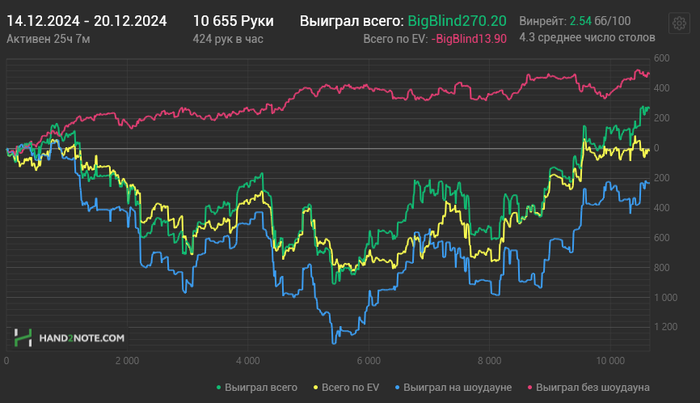The width and height of the screenshot is (700, 403).
Task: Toggle the pink 'Выиграл без шоудауна' legend series
Action: tap(588, 387)
